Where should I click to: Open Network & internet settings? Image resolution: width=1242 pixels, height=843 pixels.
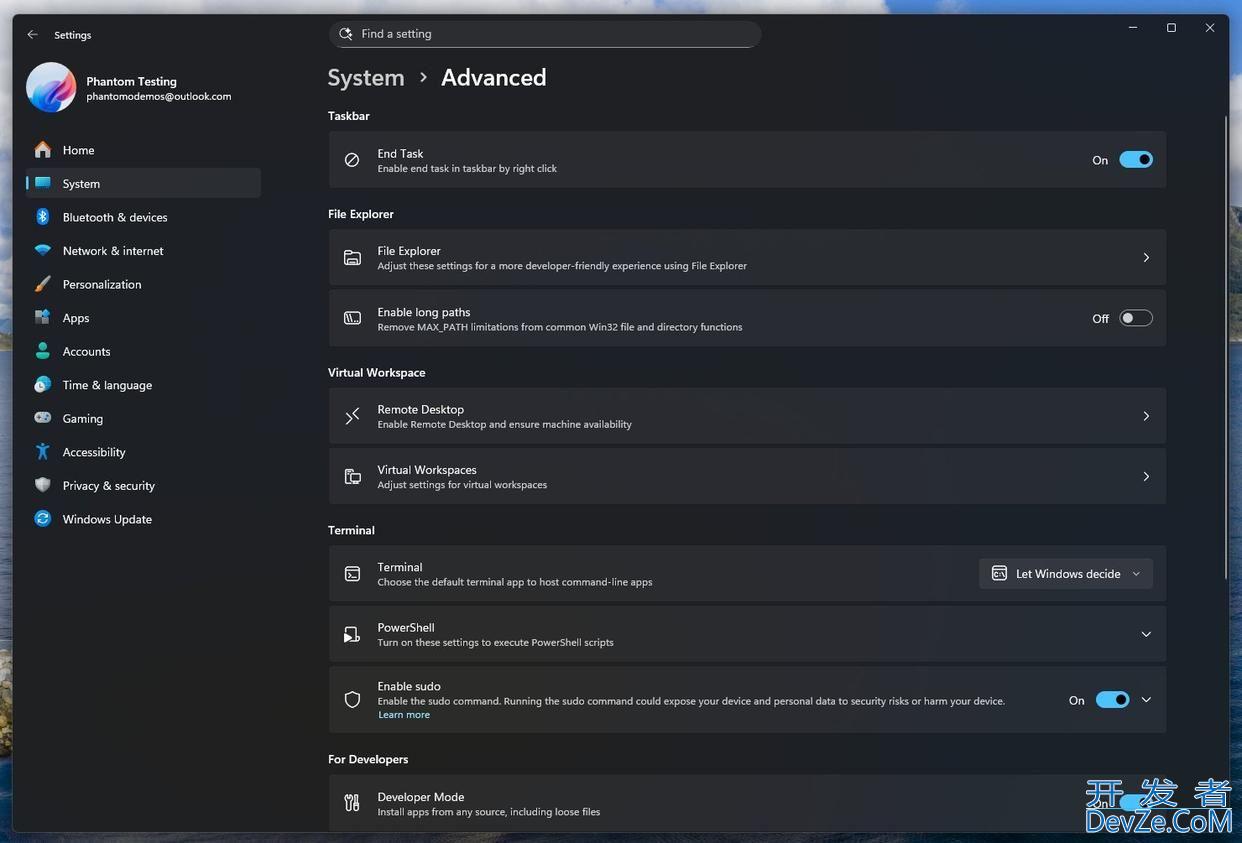(112, 251)
